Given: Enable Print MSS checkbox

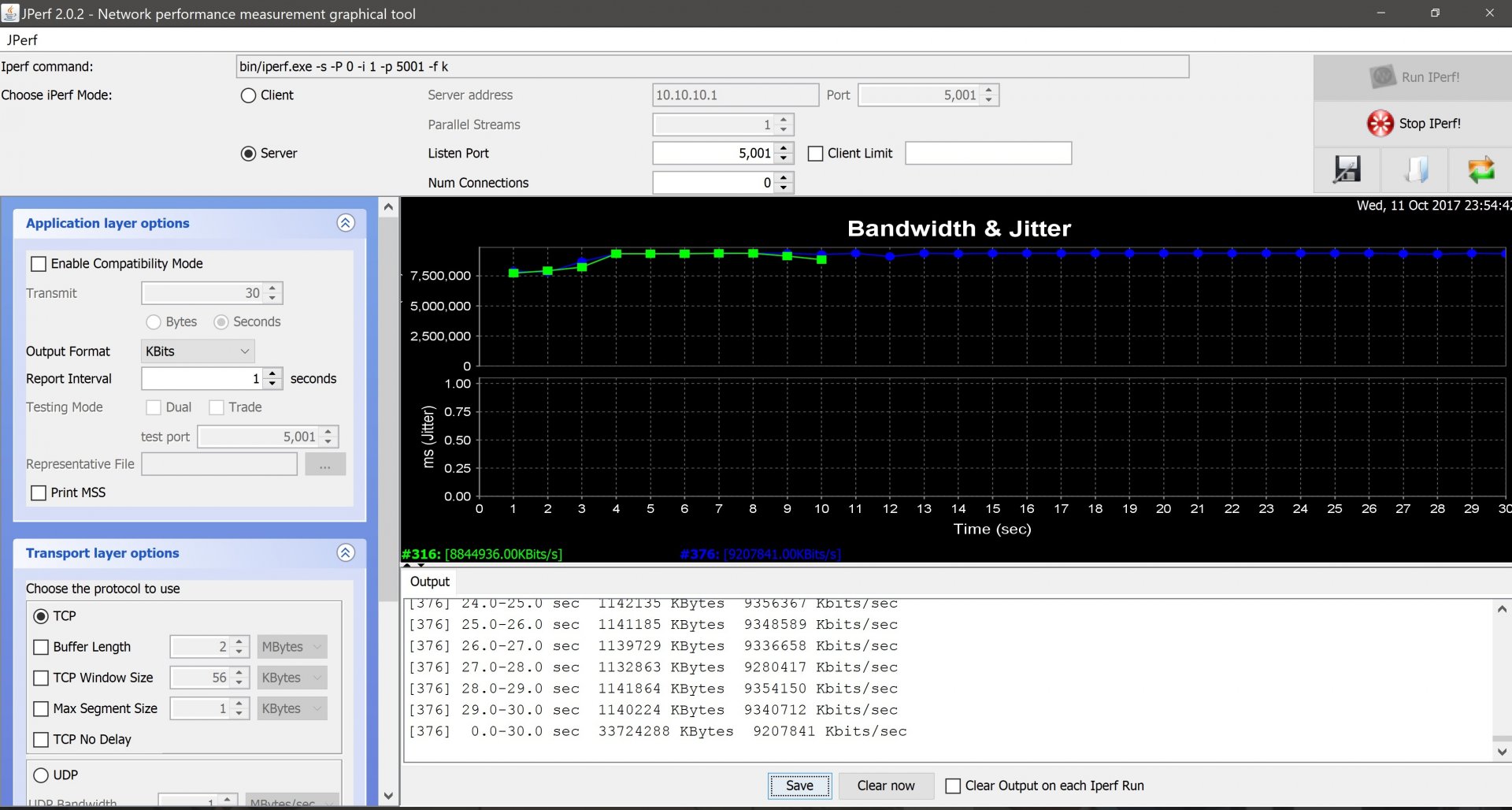Looking at the screenshot, I should pos(38,493).
